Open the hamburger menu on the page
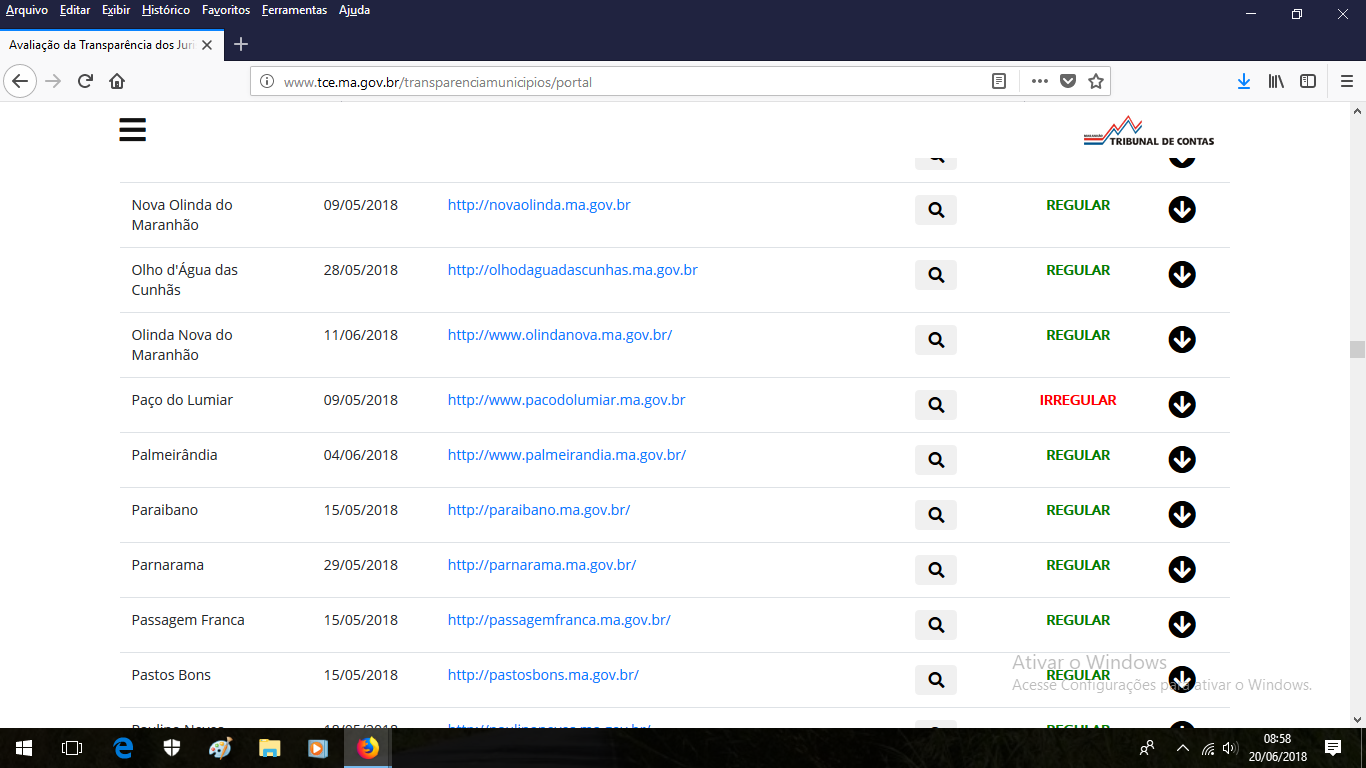 132,129
